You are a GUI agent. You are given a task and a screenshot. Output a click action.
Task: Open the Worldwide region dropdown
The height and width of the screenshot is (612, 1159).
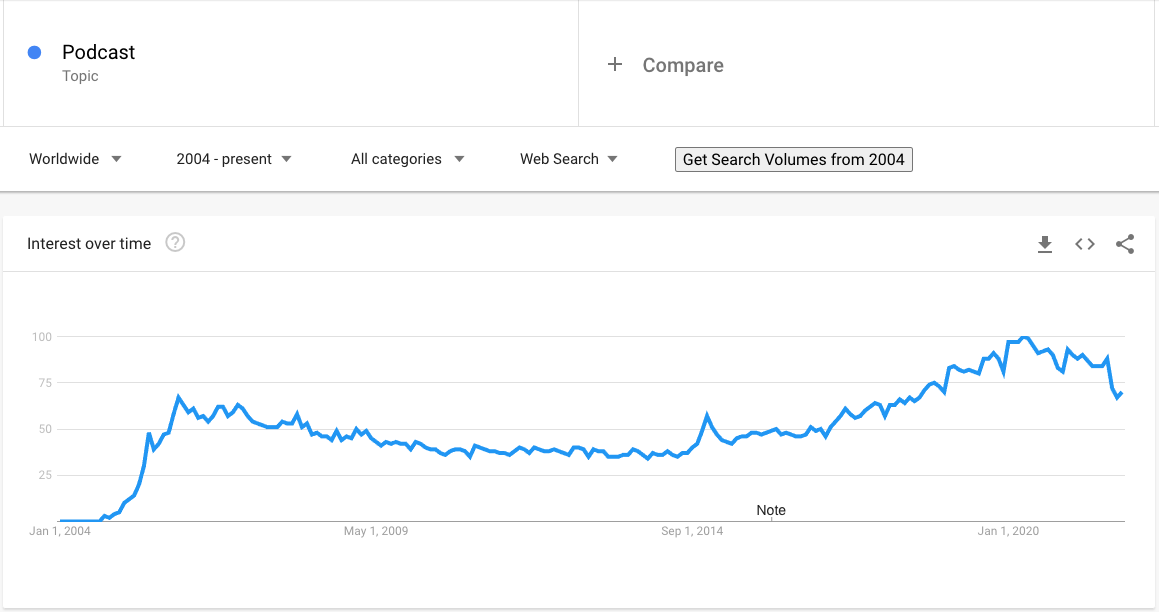coord(76,159)
